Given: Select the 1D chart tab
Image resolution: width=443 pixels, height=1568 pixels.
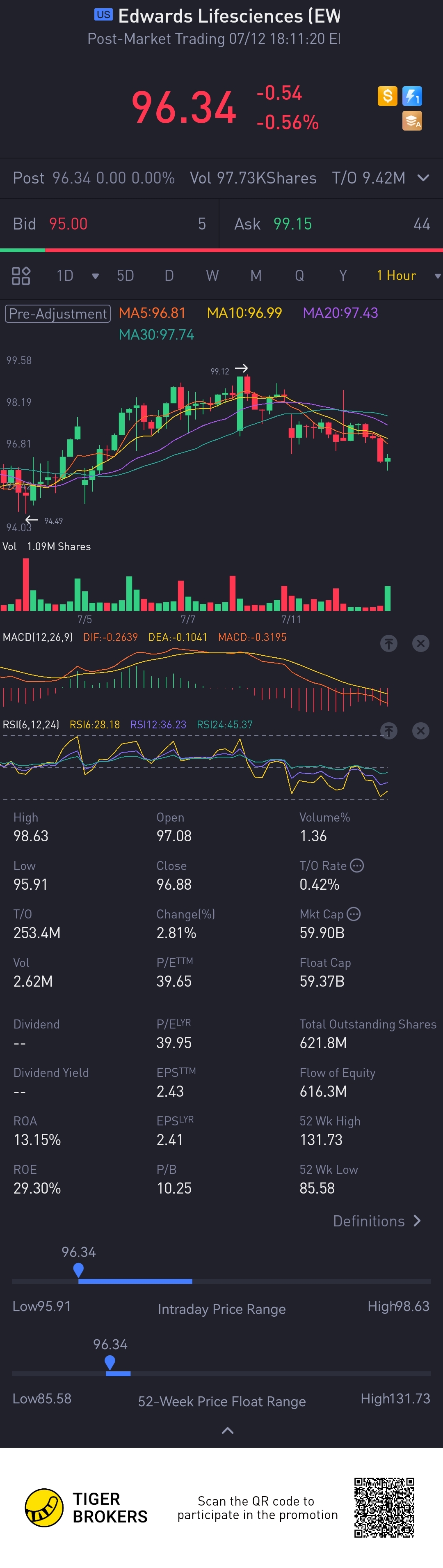Looking at the screenshot, I should pyautogui.click(x=65, y=276).
